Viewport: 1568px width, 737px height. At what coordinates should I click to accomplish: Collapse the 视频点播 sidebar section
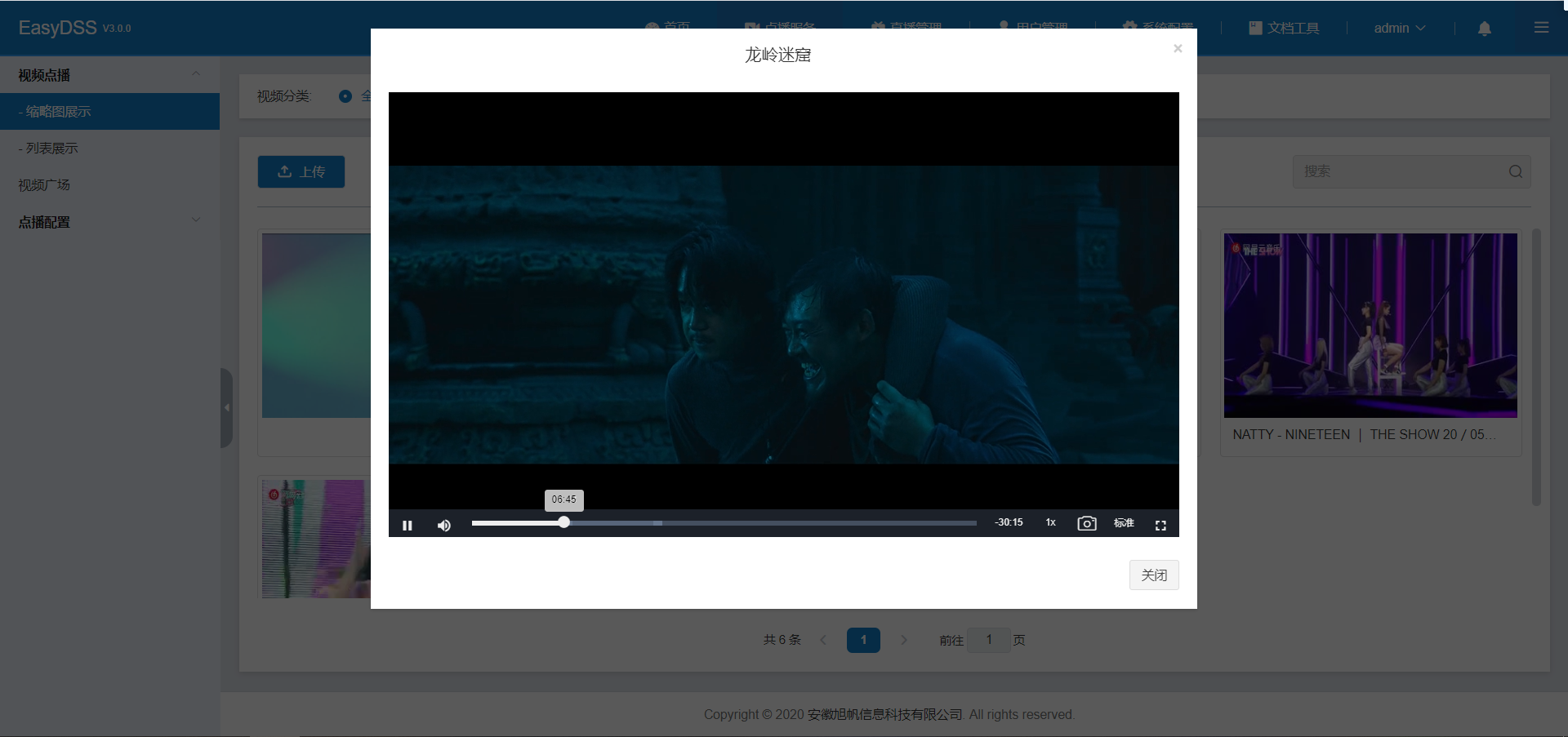(x=109, y=74)
